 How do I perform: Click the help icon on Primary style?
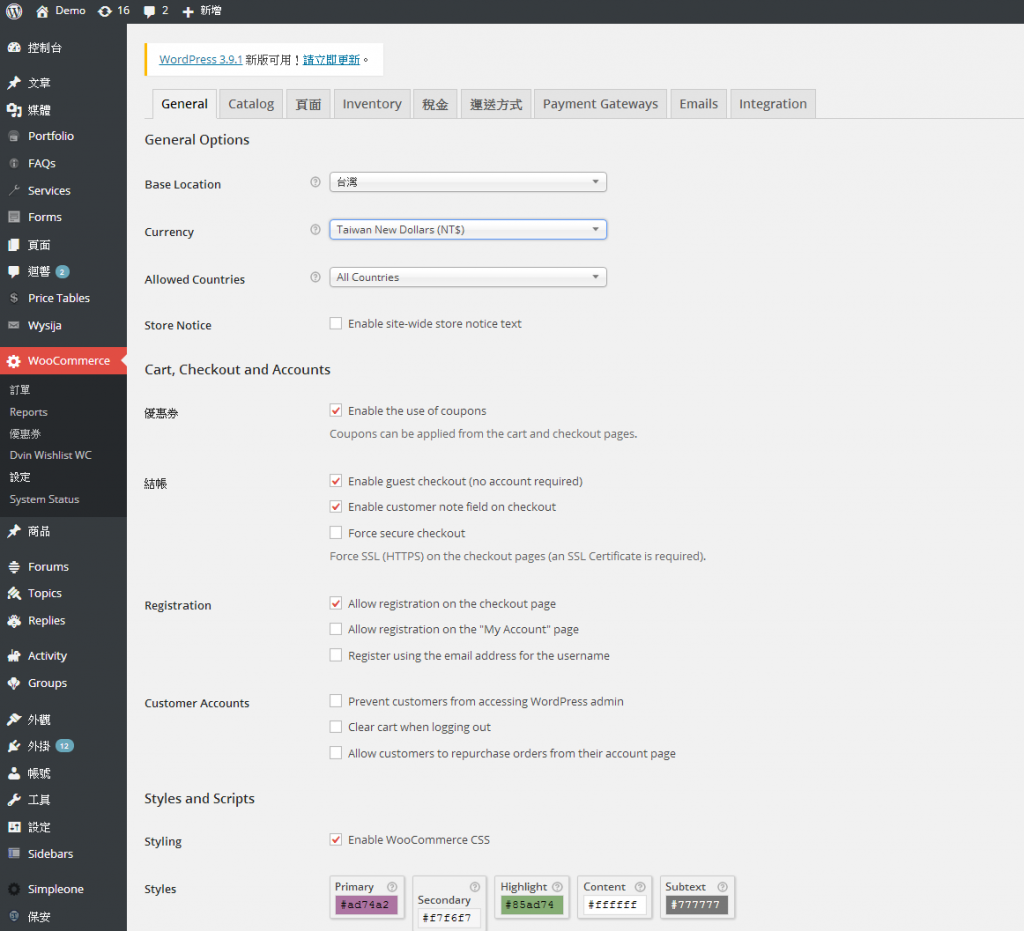point(392,887)
